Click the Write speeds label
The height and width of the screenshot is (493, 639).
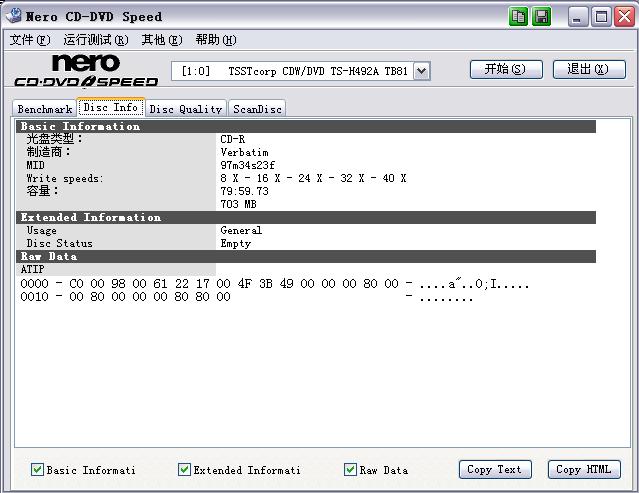coord(65,178)
